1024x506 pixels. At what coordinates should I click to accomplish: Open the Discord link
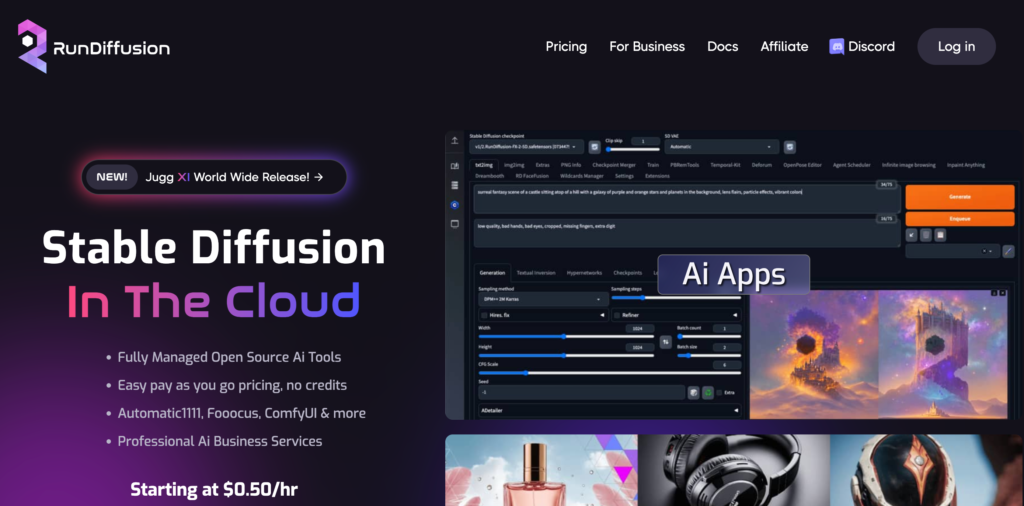click(x=862, y=46)
